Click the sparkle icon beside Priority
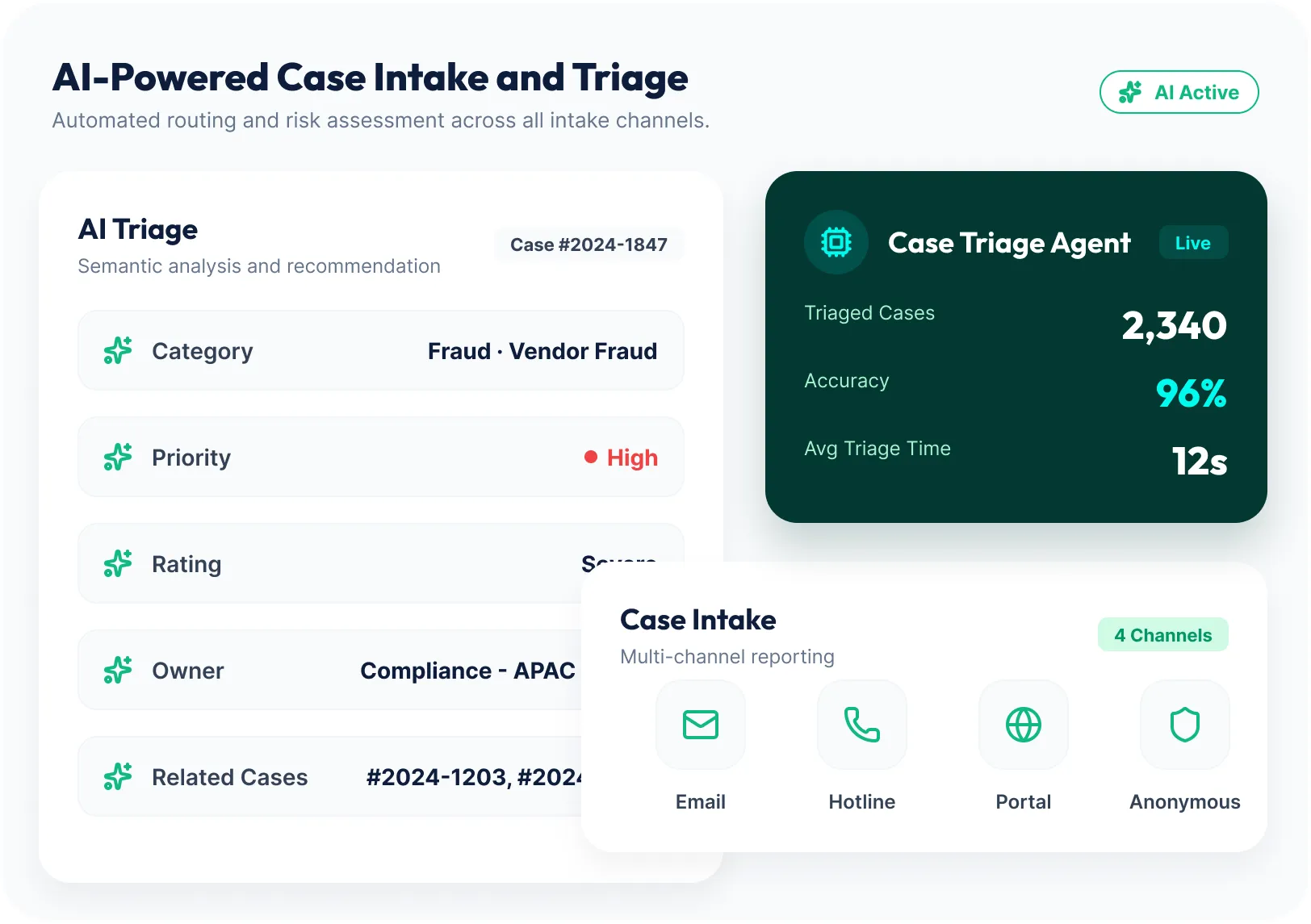 118,457
